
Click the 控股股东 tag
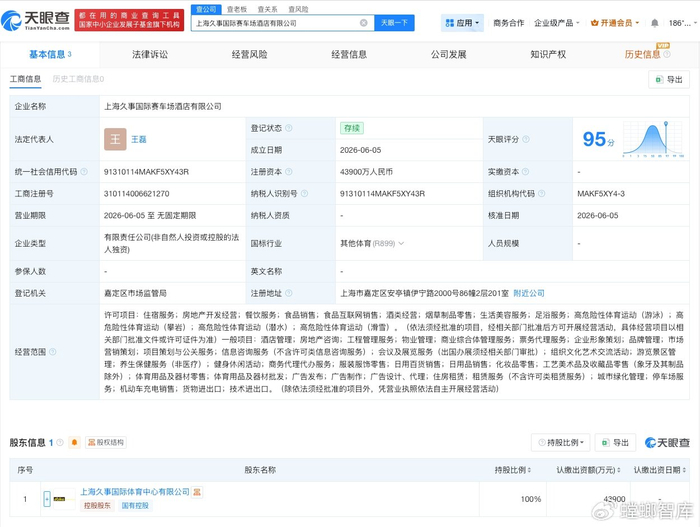click(97, 506)
